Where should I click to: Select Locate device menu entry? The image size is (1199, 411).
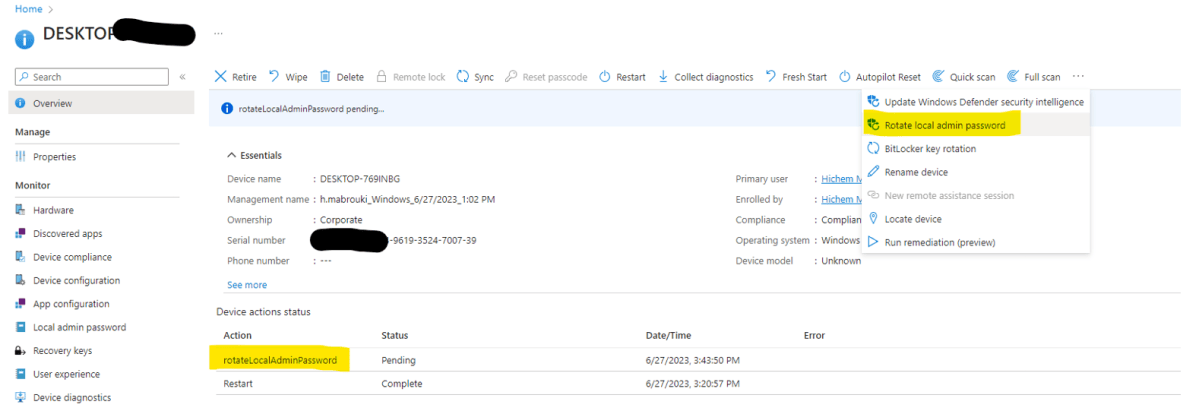pyautogui.click(x=975, y=219)
